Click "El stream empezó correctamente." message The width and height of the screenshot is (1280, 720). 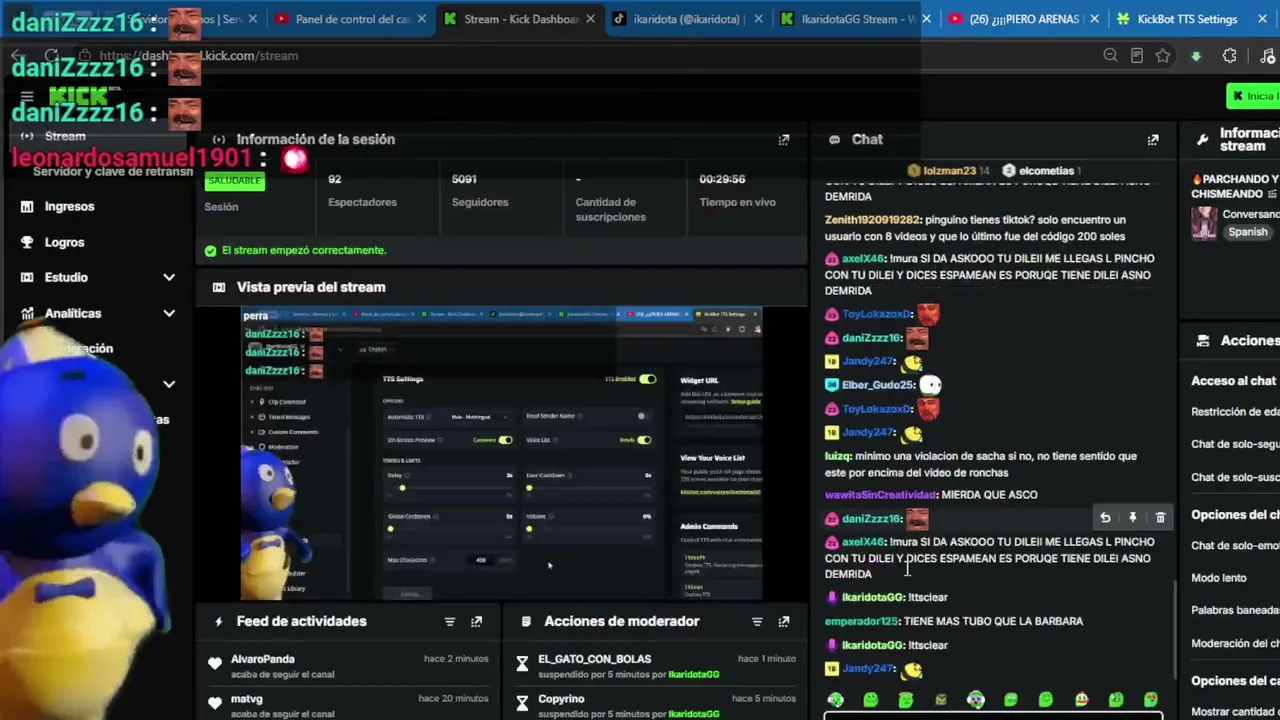(x=304, y=250)
